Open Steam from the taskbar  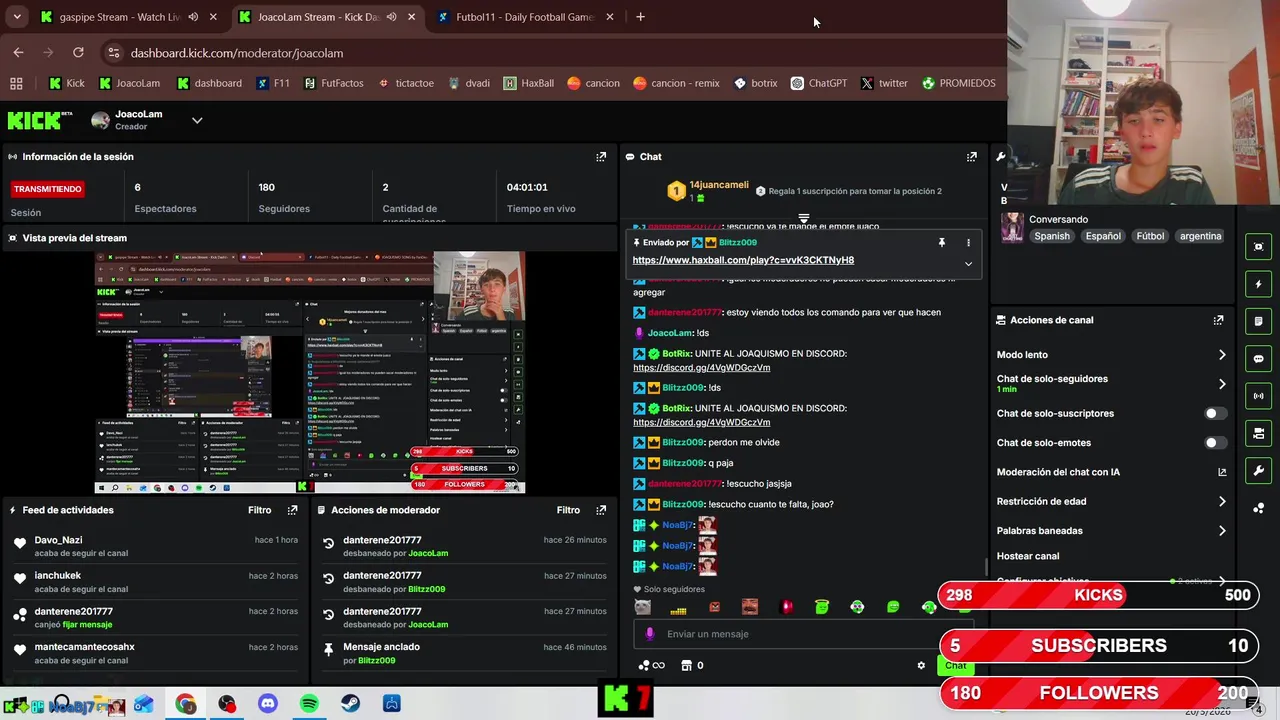coord(350,704)
